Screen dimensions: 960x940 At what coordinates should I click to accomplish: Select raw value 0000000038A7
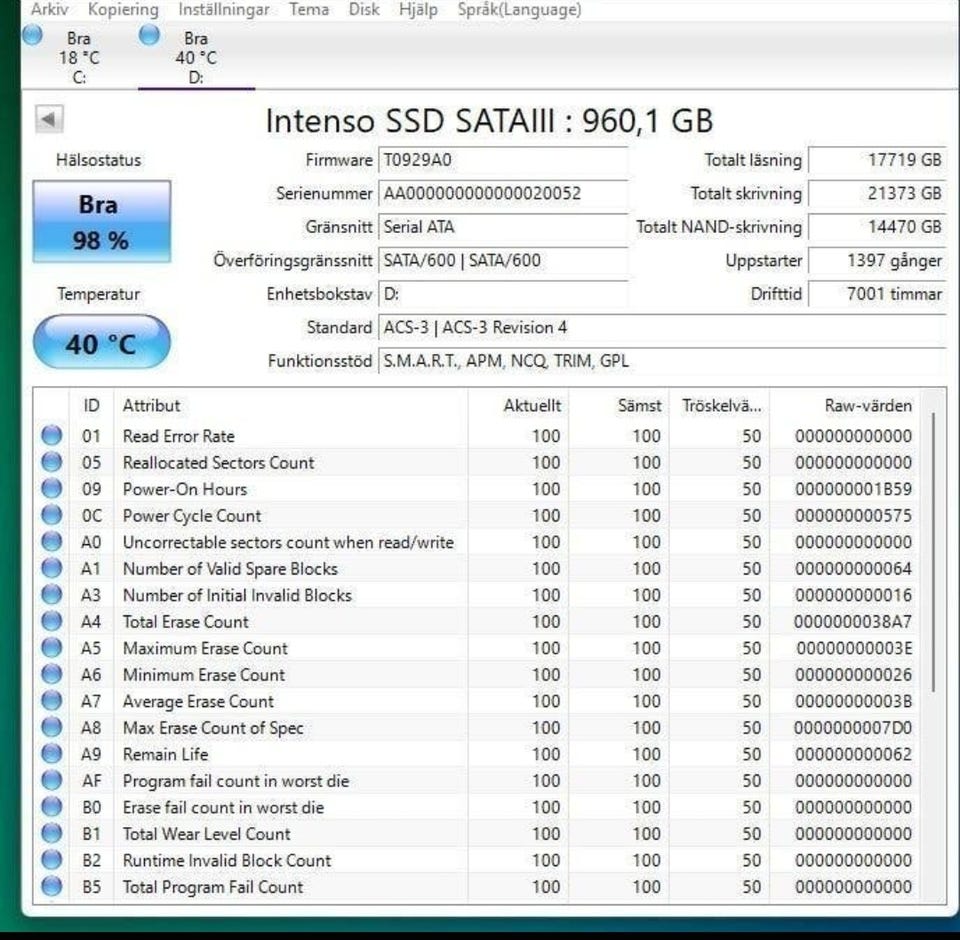click(853, 622)
